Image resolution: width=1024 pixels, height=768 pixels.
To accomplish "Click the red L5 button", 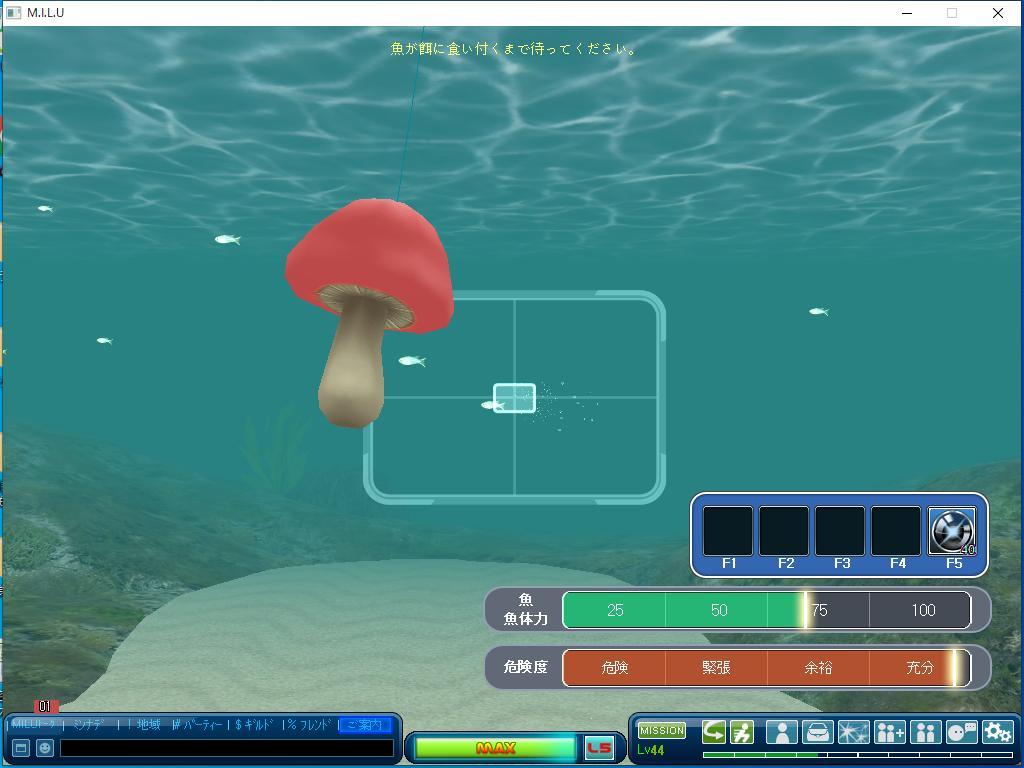I will (x=598, y=748).
